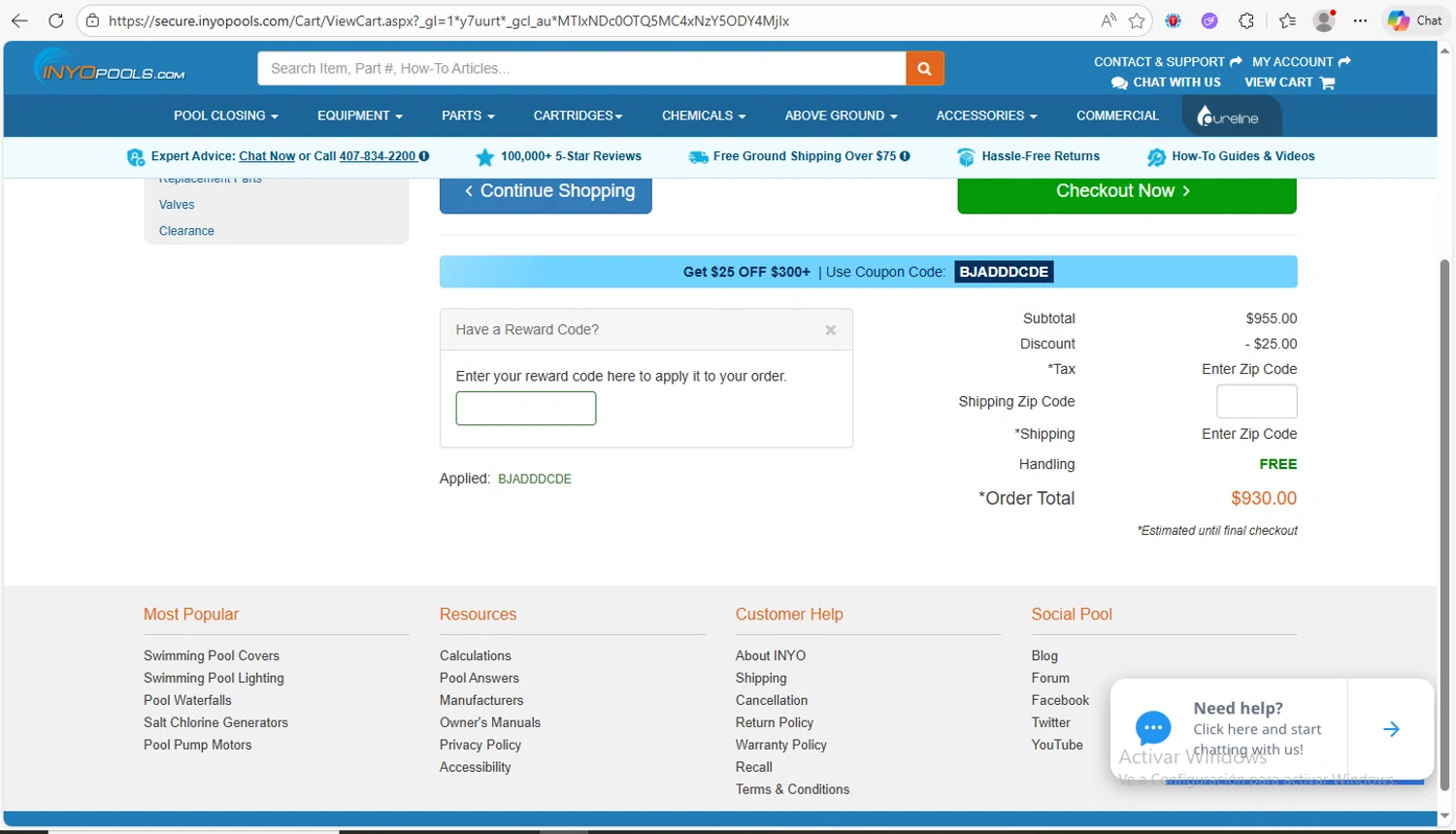Click applied coupon BJADDDCDE text
Viewport: 1456px width, 834px height.
pos(535,479)
